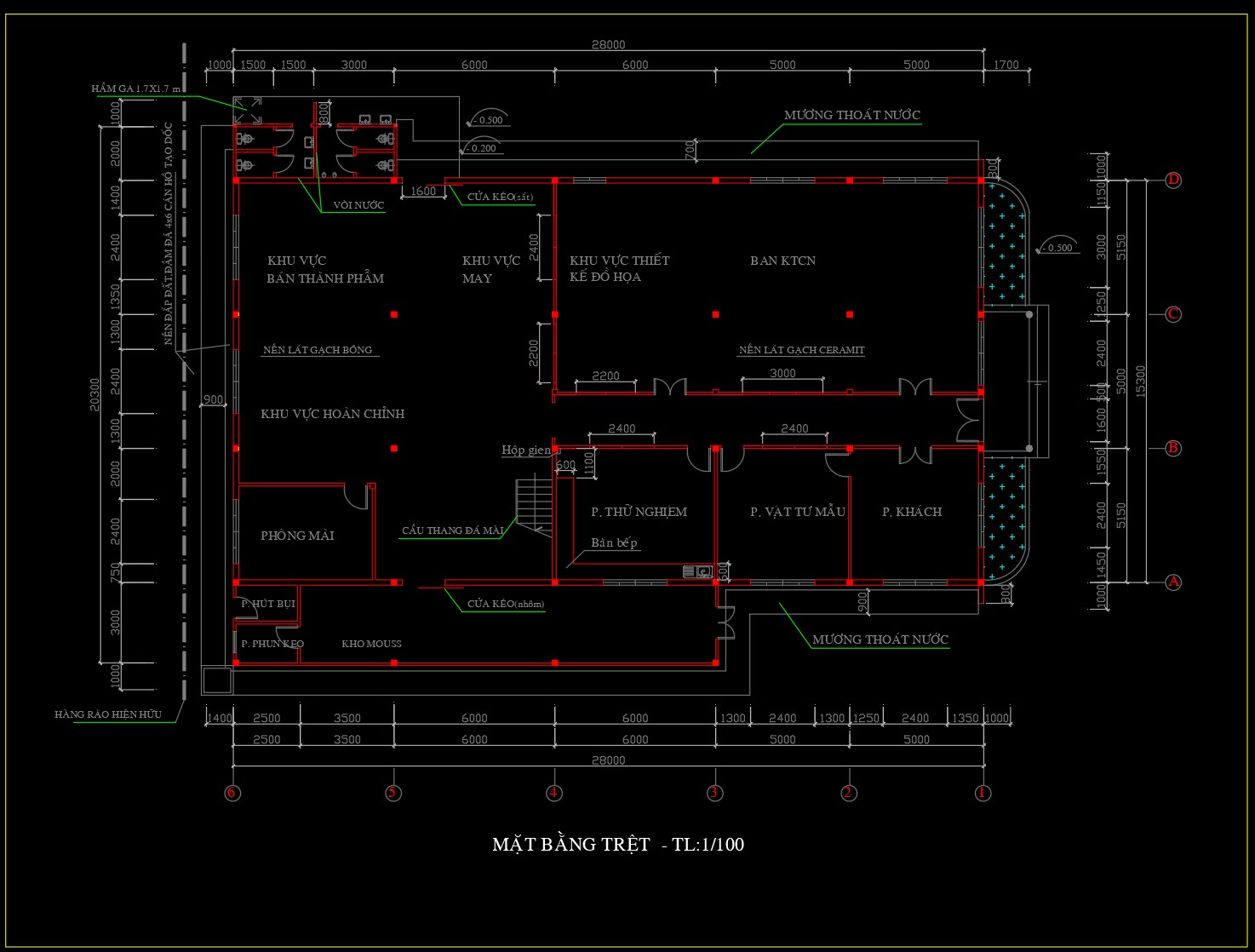Screen dimensions: 1255x952
Task: Click the NỀN LÁT GẠCH CERAMIT note
Action: pyautogui.click(x=801, y=350)
